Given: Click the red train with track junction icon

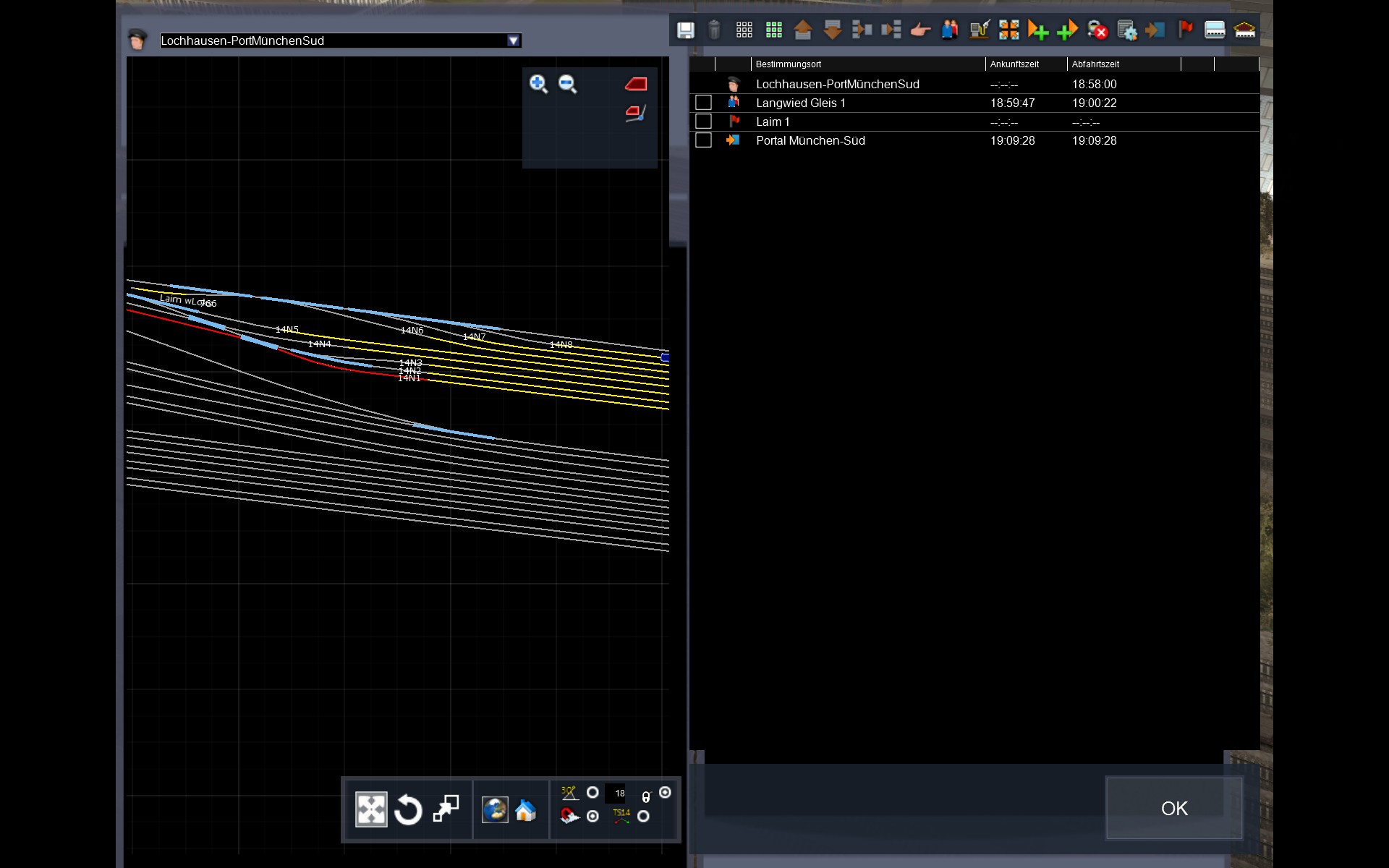Looking at the screenshot, I should click(636, 114).
